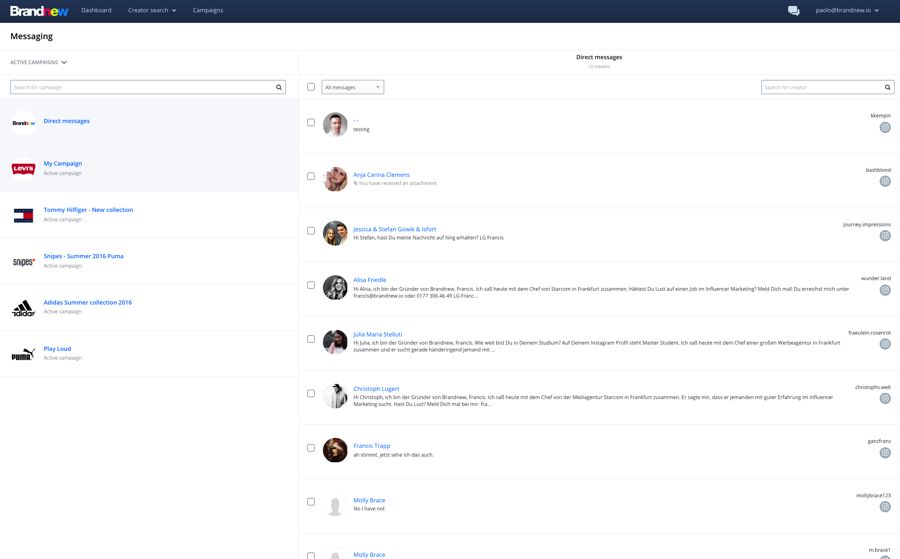Viewport: 900px width, 559px height.
Task: Open Adidas Summer collection 2016 campaign
Action: click(x=88, y=302)
